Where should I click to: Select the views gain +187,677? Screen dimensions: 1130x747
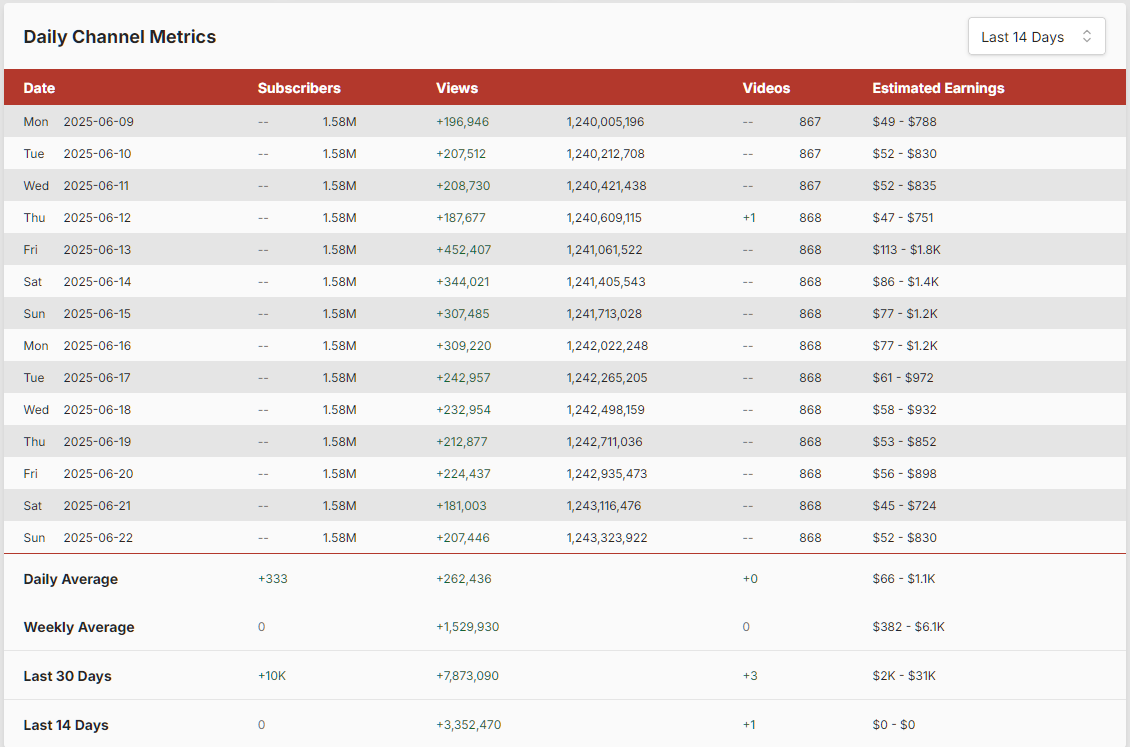(x=461, y=218)
